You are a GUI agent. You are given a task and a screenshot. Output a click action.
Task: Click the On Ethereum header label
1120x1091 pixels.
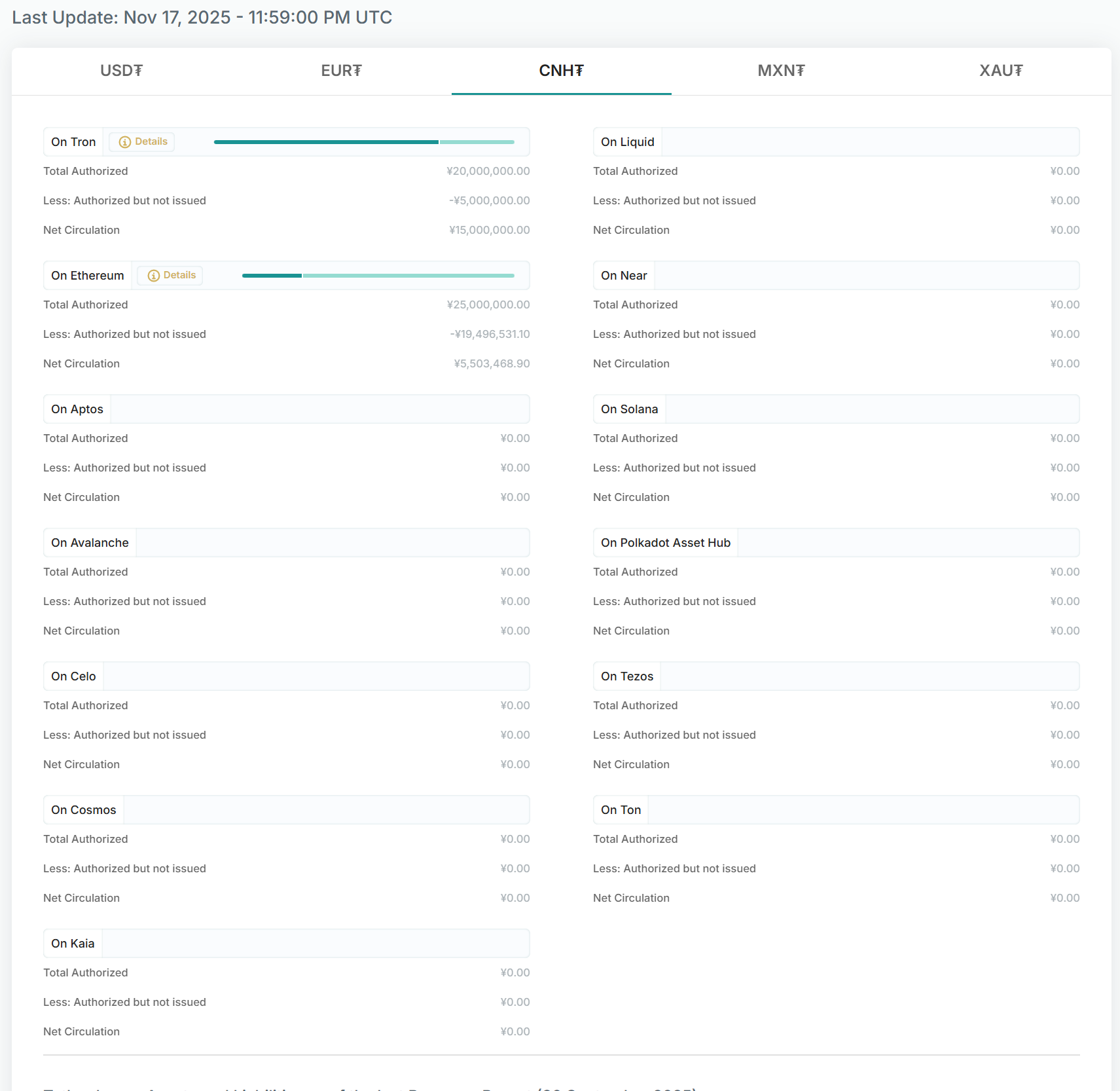pyautogui.click(x=88, y=276)
